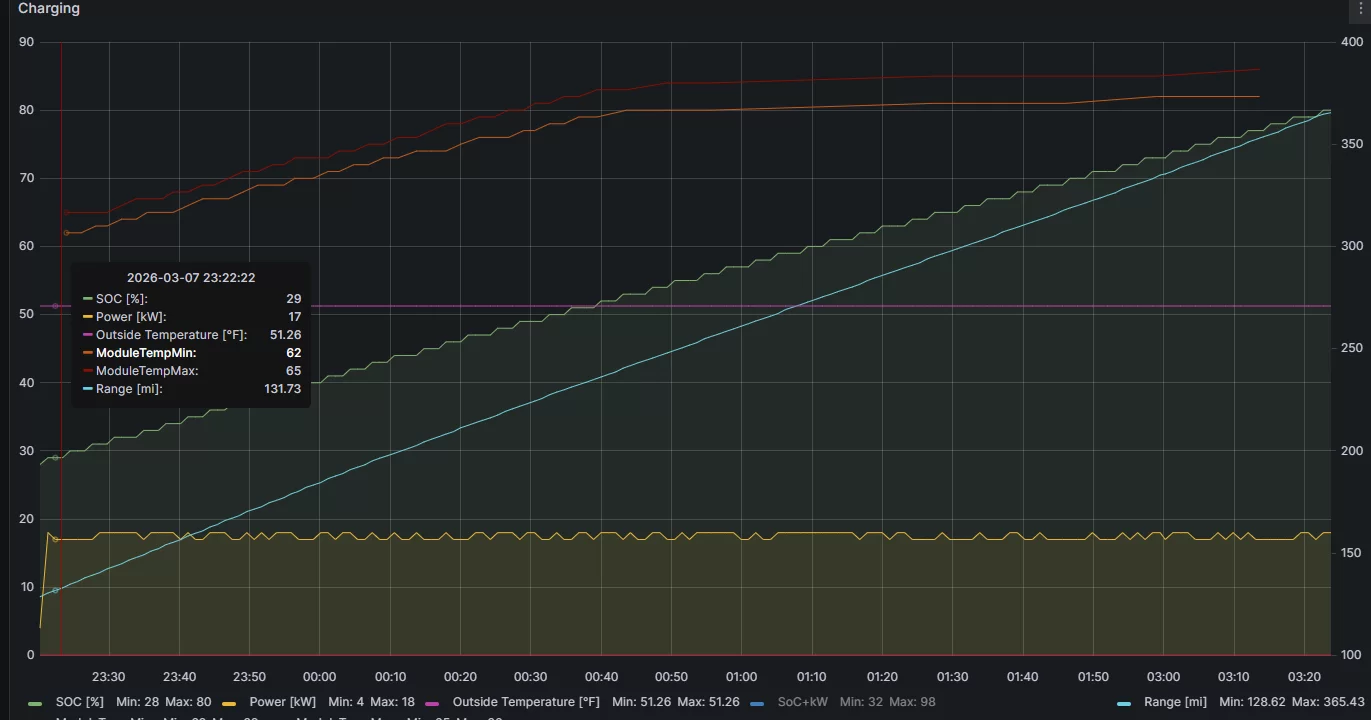Click the 03:20 time axis label
This screenshot has width=1371, height=720.
pyautogui.click(x=1303, y=677)
